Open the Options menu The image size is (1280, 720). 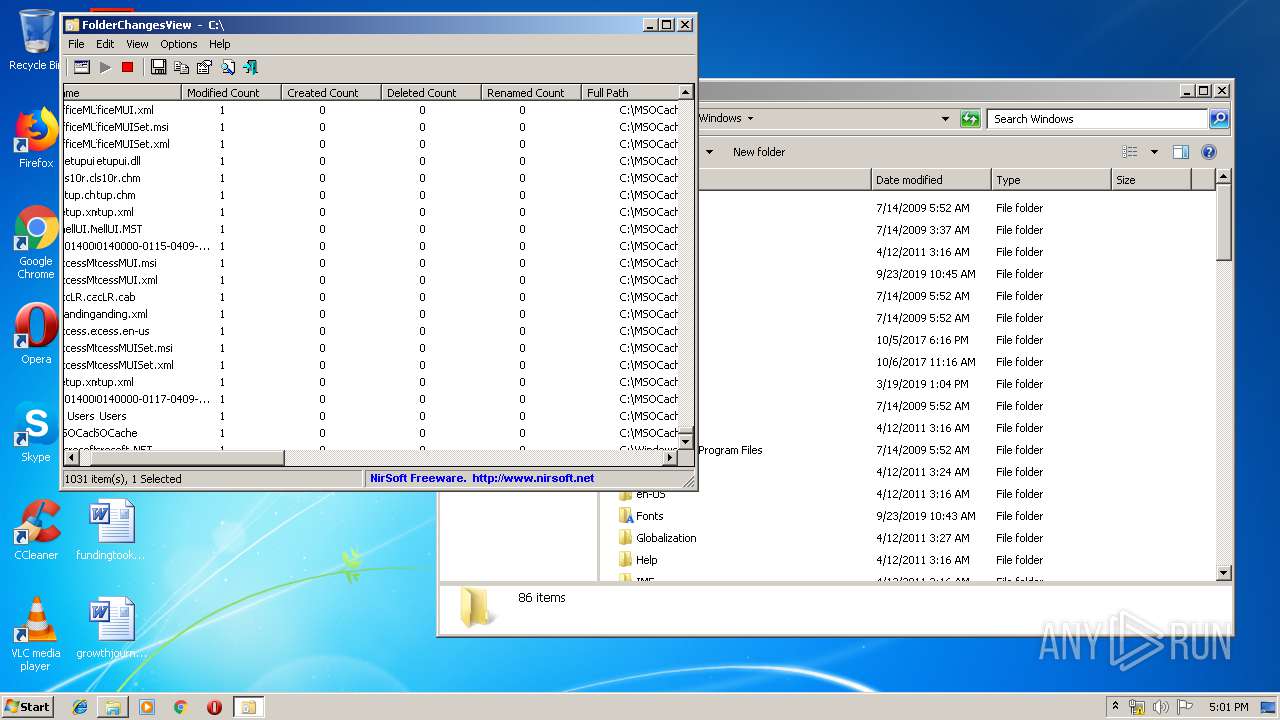click(179, 44)
